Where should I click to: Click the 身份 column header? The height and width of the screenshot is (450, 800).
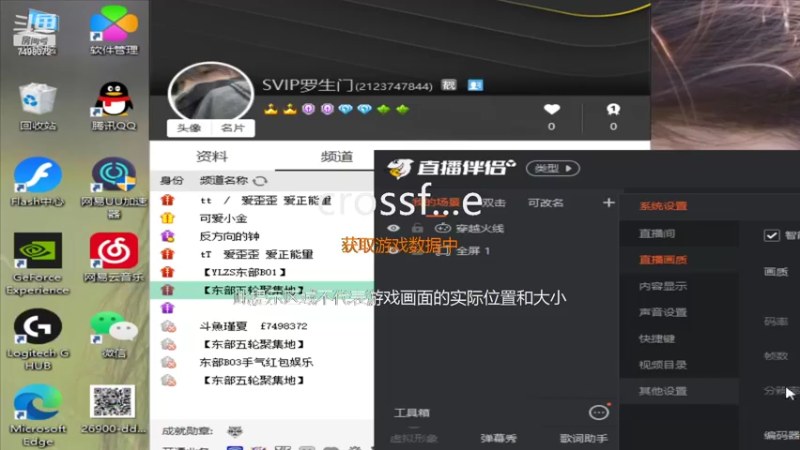pos(171,181)
